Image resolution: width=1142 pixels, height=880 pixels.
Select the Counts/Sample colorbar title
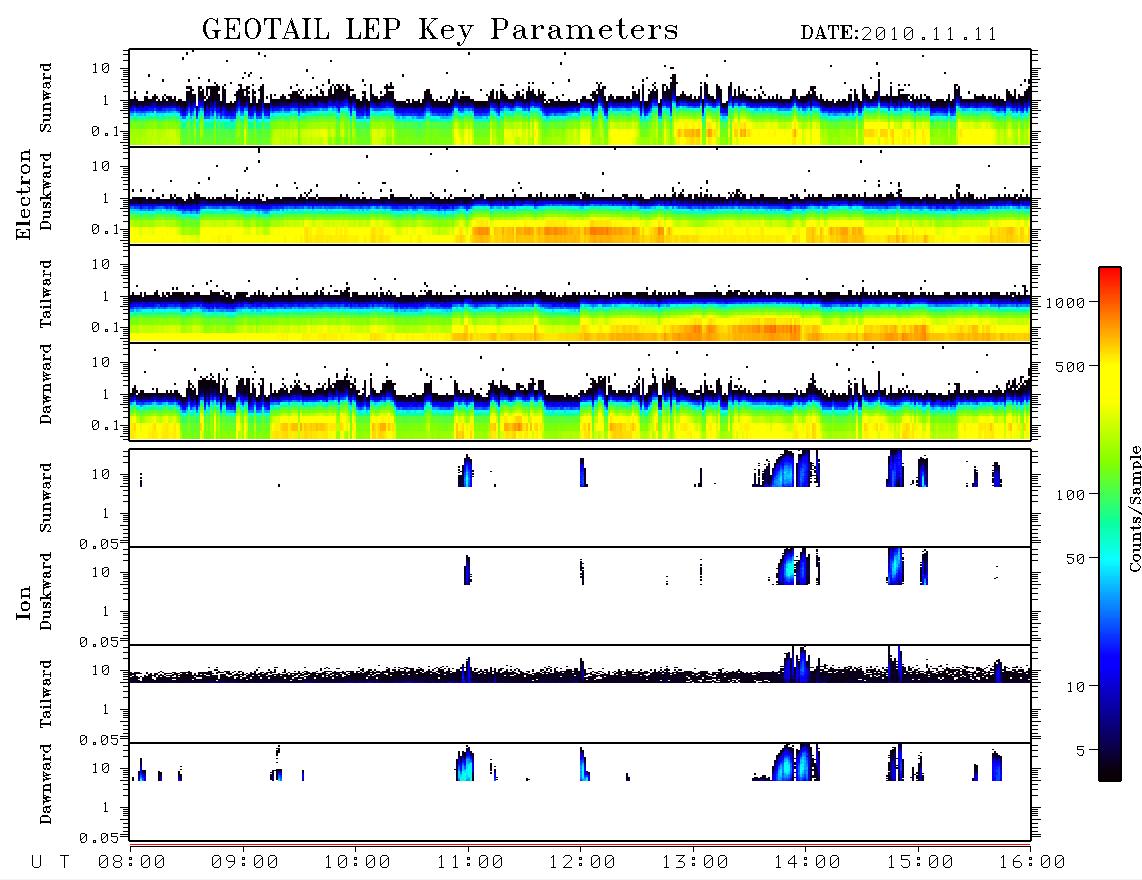tap(1135, 508)
